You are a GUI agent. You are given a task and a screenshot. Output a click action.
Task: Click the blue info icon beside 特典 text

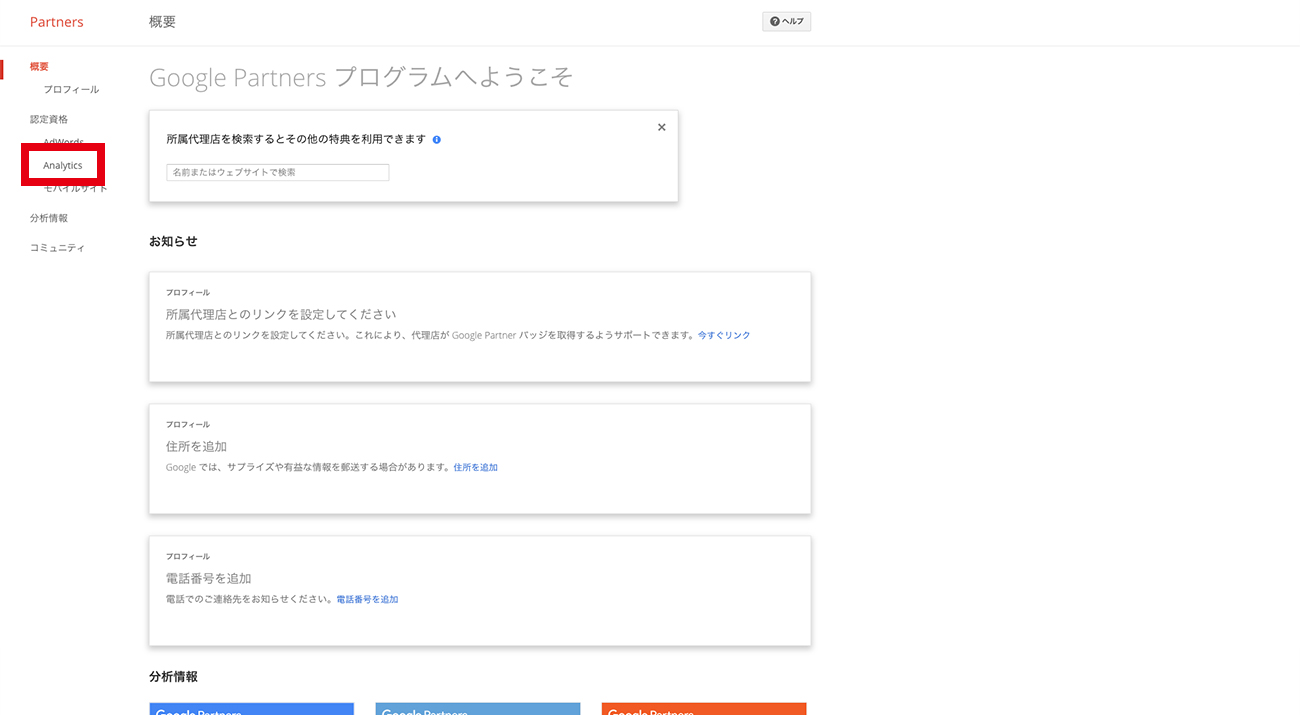[x=437, y=140]
